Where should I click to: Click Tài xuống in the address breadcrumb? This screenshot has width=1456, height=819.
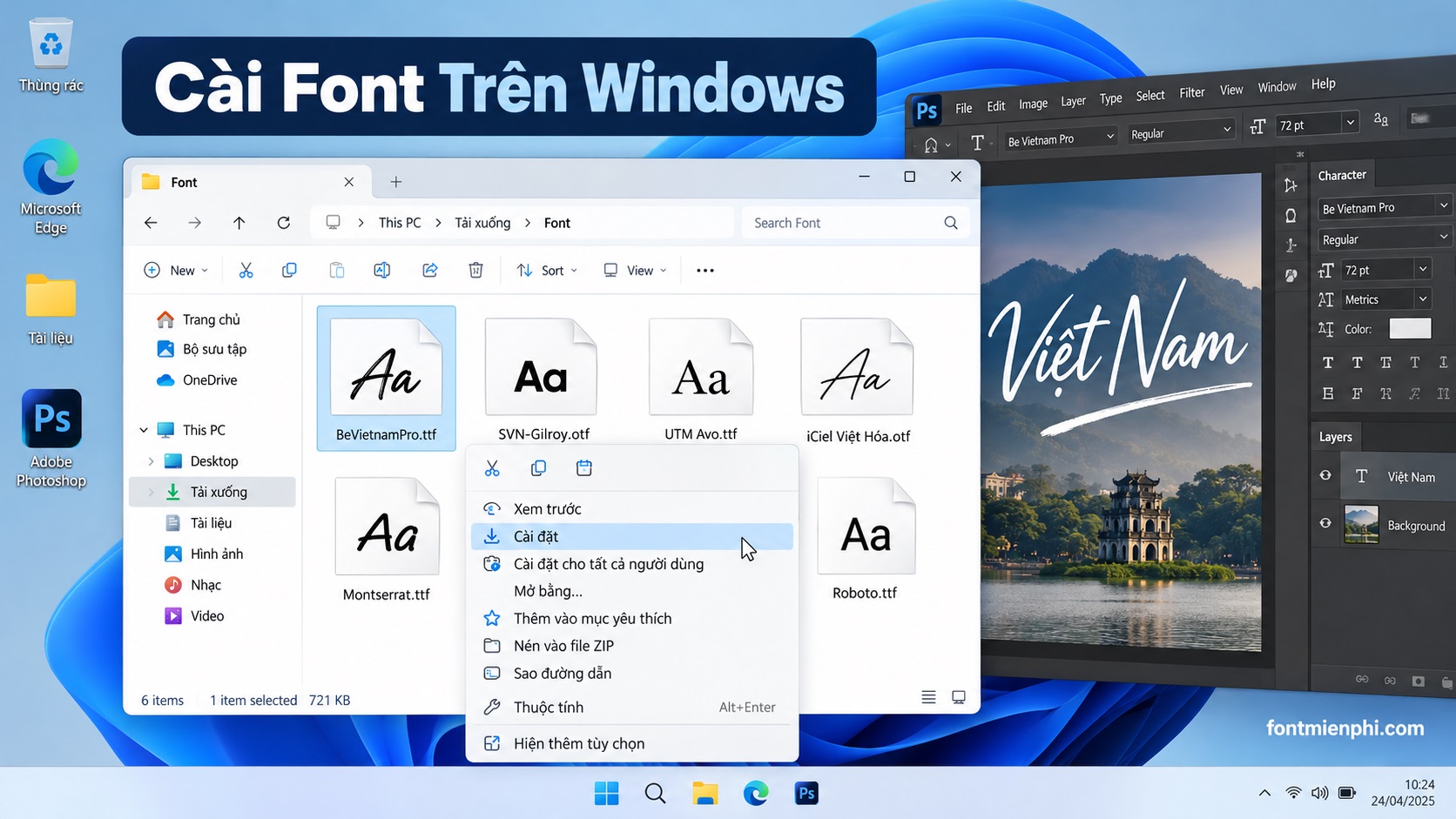(x=482, y=223)
